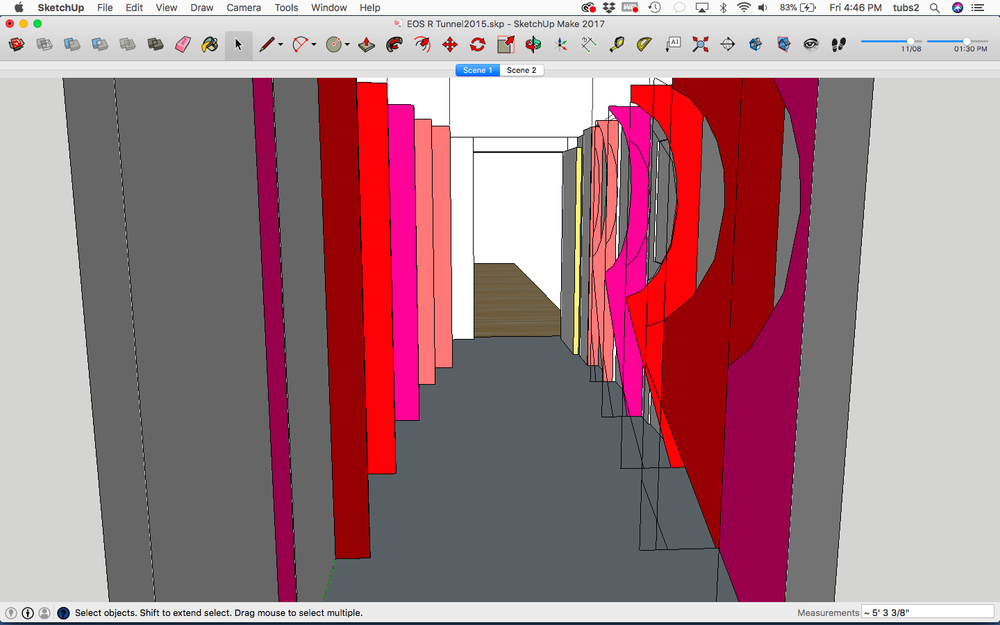
Task: Activate the Select arrow tool
Action: [x=239, y=45]
